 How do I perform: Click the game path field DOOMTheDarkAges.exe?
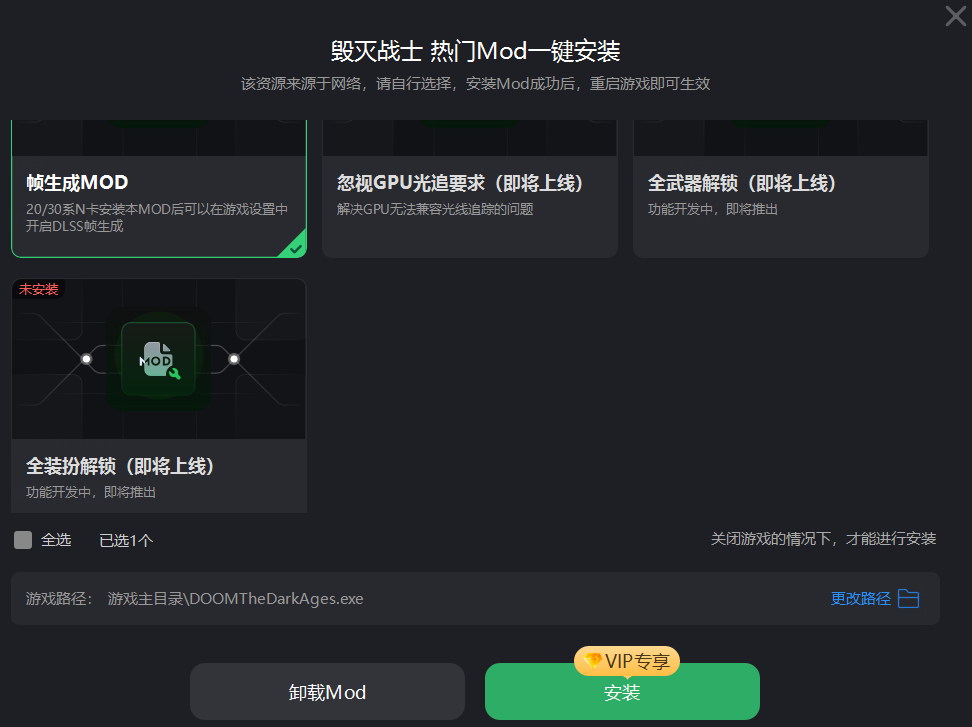point(475,599)
